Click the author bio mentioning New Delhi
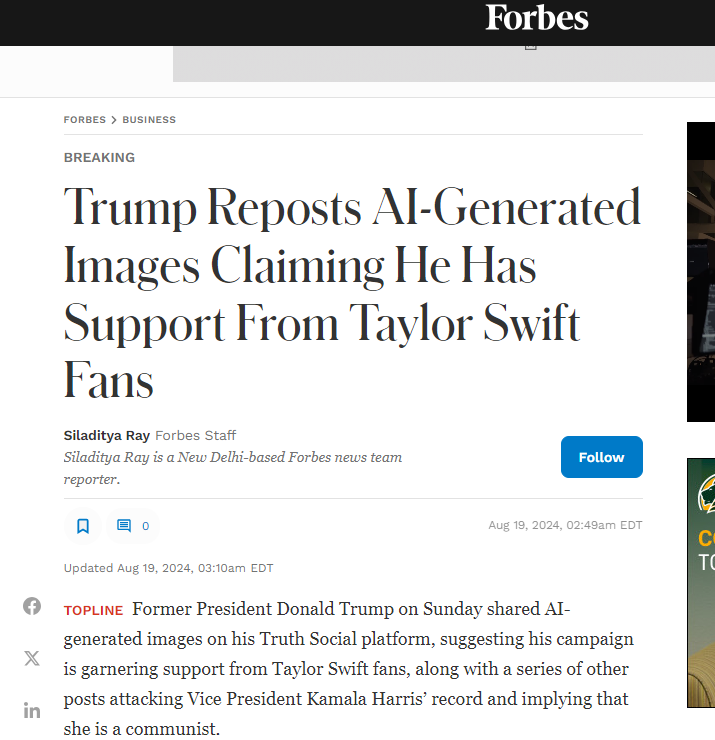The width and height of the screenshot is (715, 740). coord(233,468)
